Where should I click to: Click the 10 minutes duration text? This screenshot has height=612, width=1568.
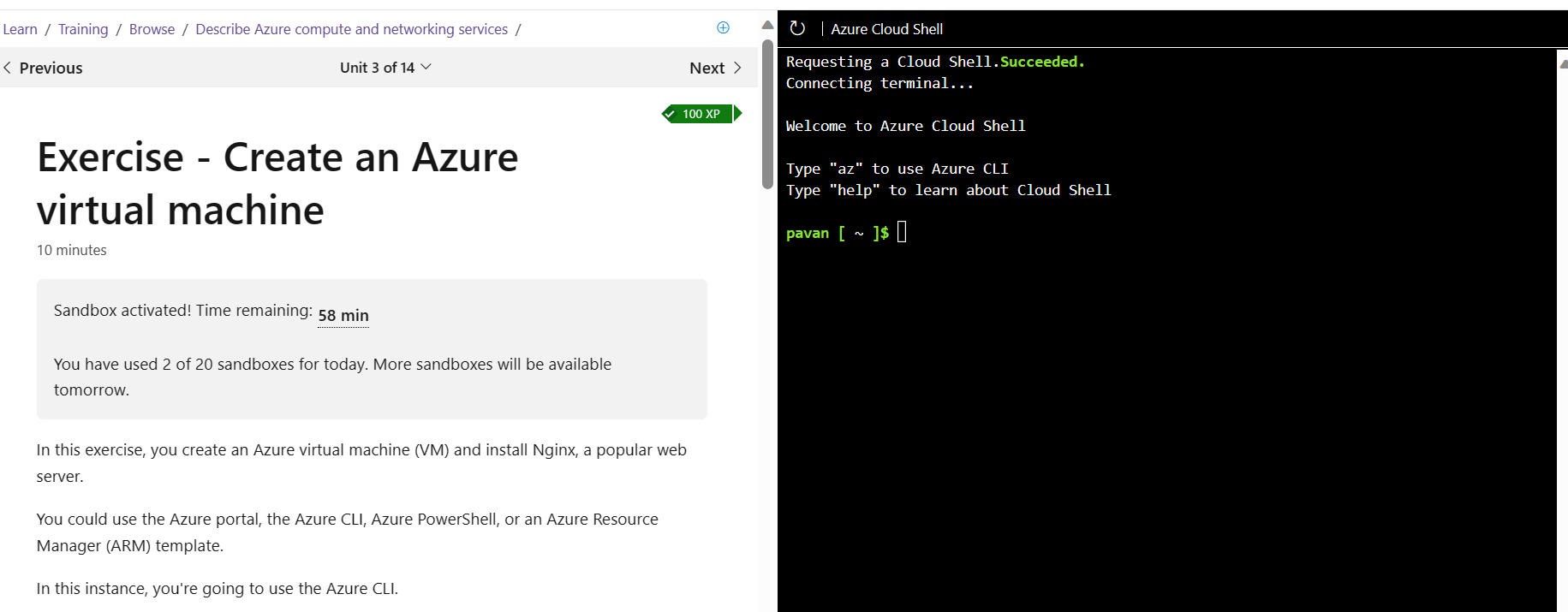click(72, 250)
